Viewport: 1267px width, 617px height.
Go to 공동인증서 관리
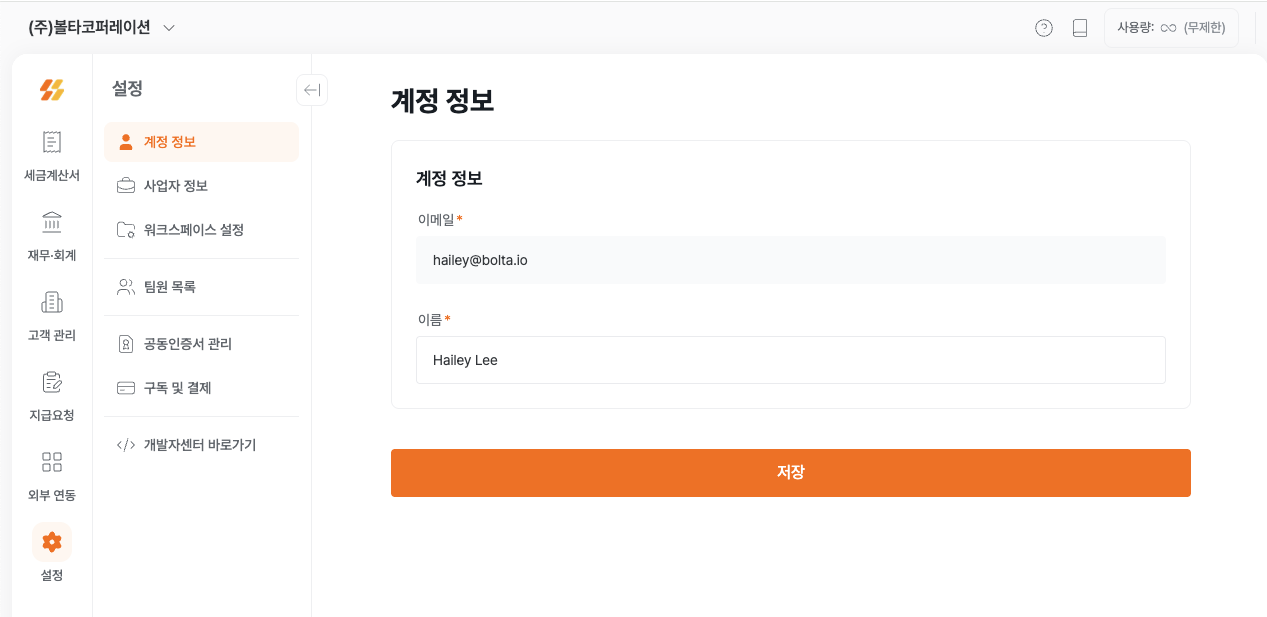click(x=201, y=344)
